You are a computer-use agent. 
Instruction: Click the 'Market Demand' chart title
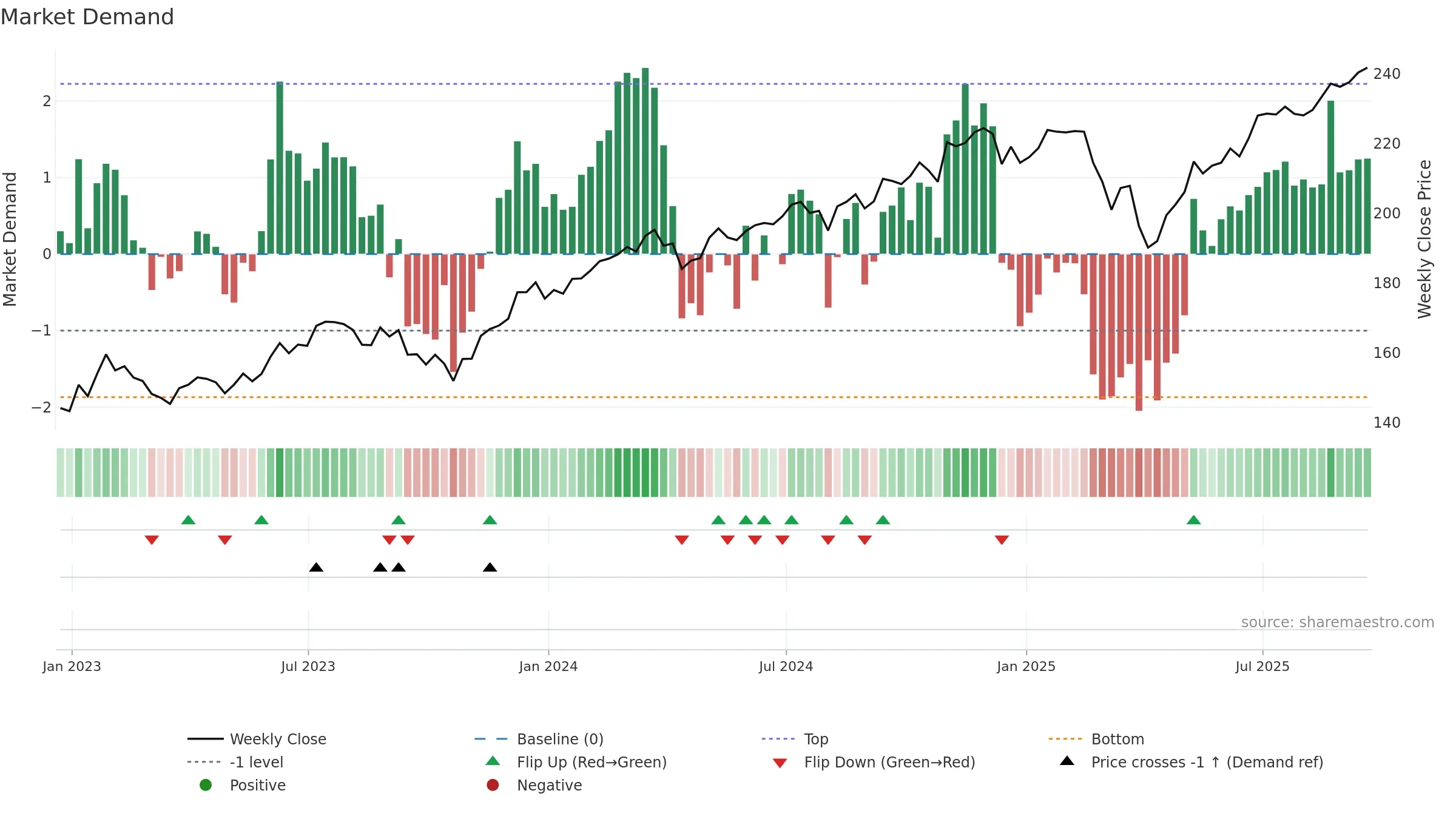(87, 17)
